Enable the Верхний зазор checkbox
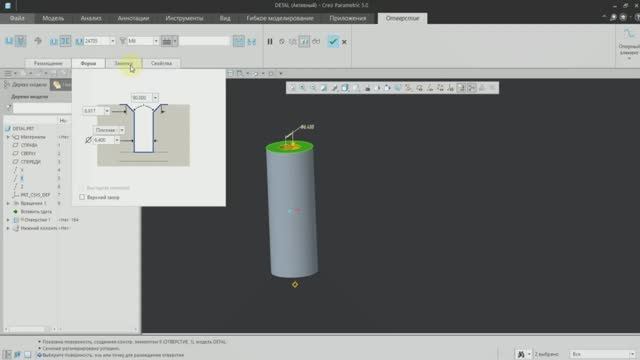Screen dimensions: 640x360 (x=82, y=197)
